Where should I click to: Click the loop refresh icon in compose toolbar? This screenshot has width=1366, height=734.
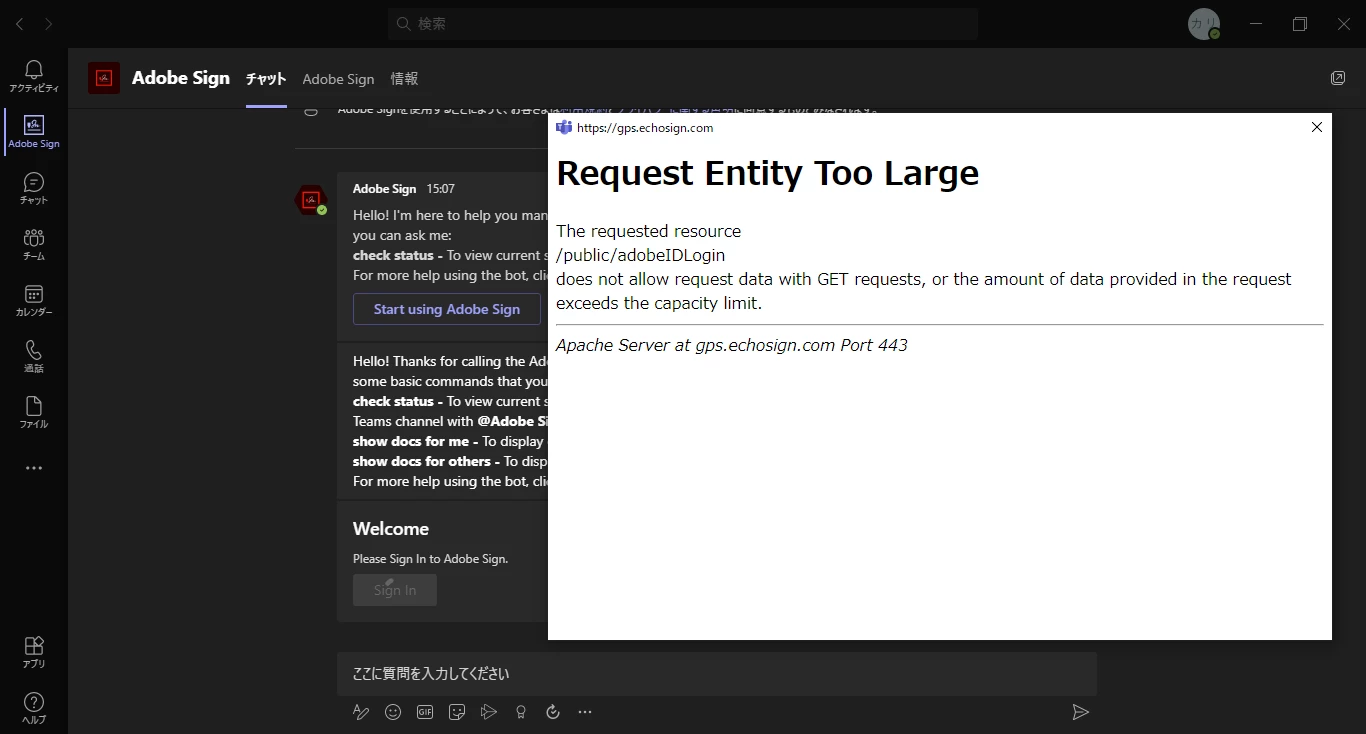553,712
